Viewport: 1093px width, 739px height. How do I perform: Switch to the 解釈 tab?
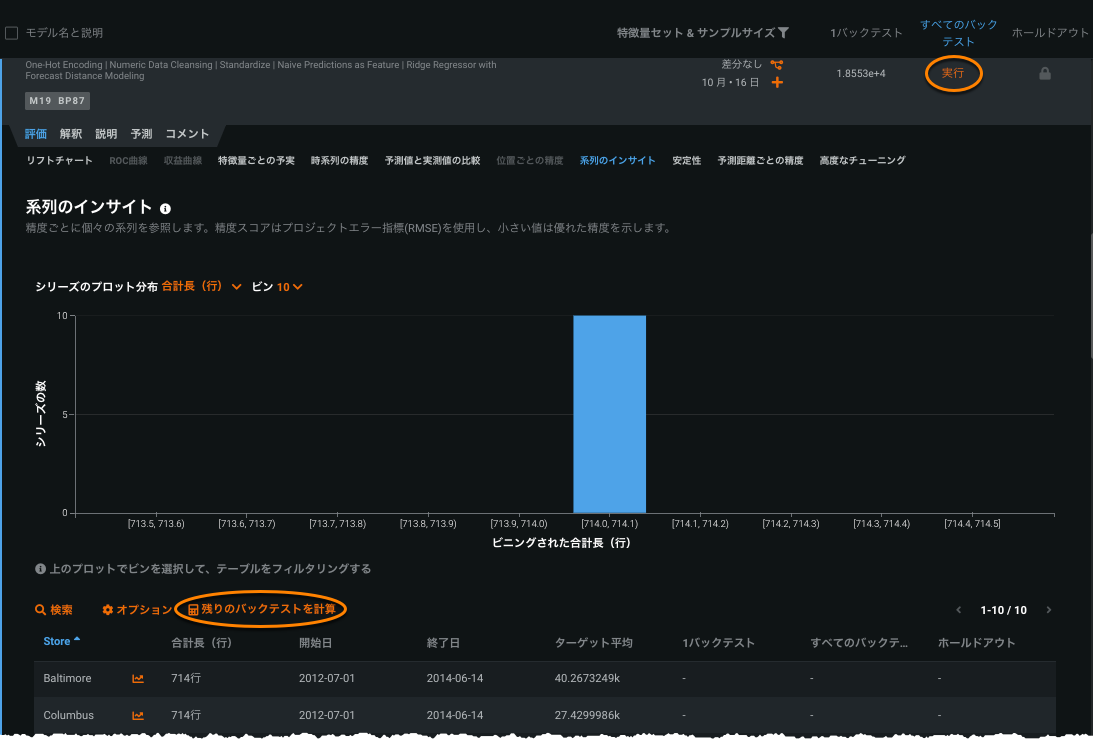click(71, 134)
